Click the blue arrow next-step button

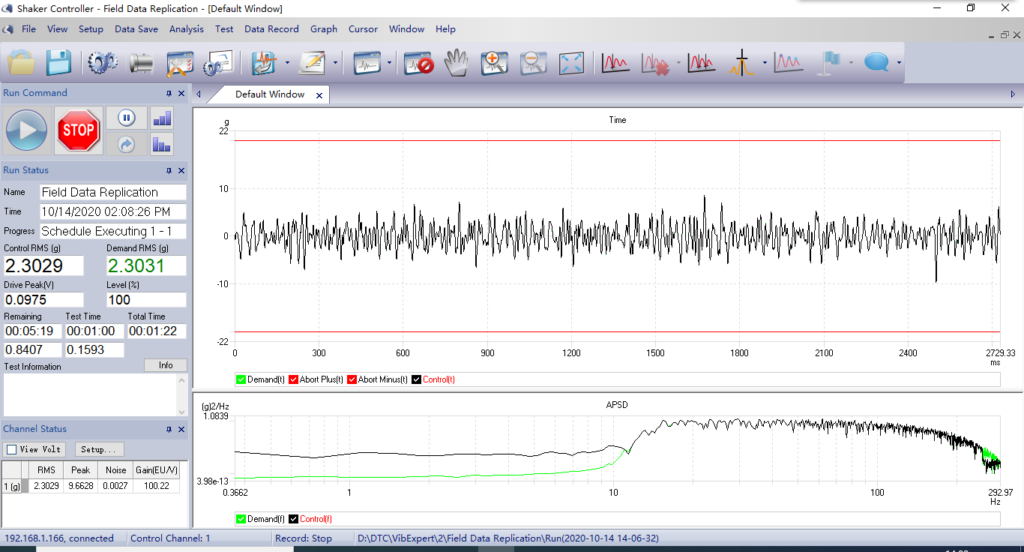tap(127, 144)
